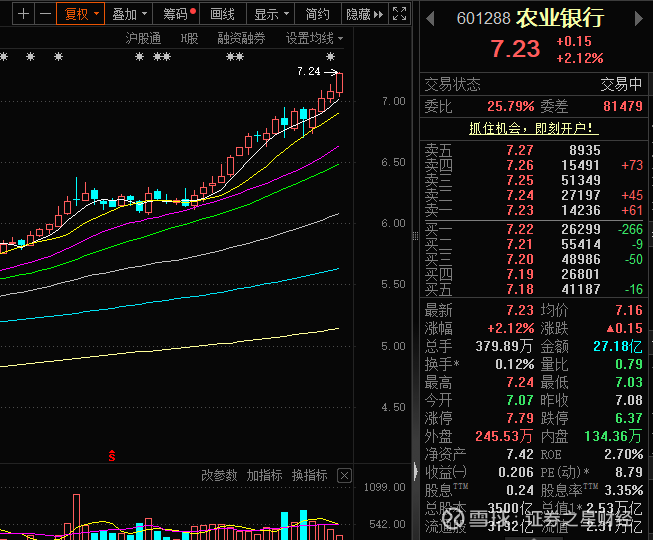Click the 总手 value 379.89万

(x=504, y=346)
